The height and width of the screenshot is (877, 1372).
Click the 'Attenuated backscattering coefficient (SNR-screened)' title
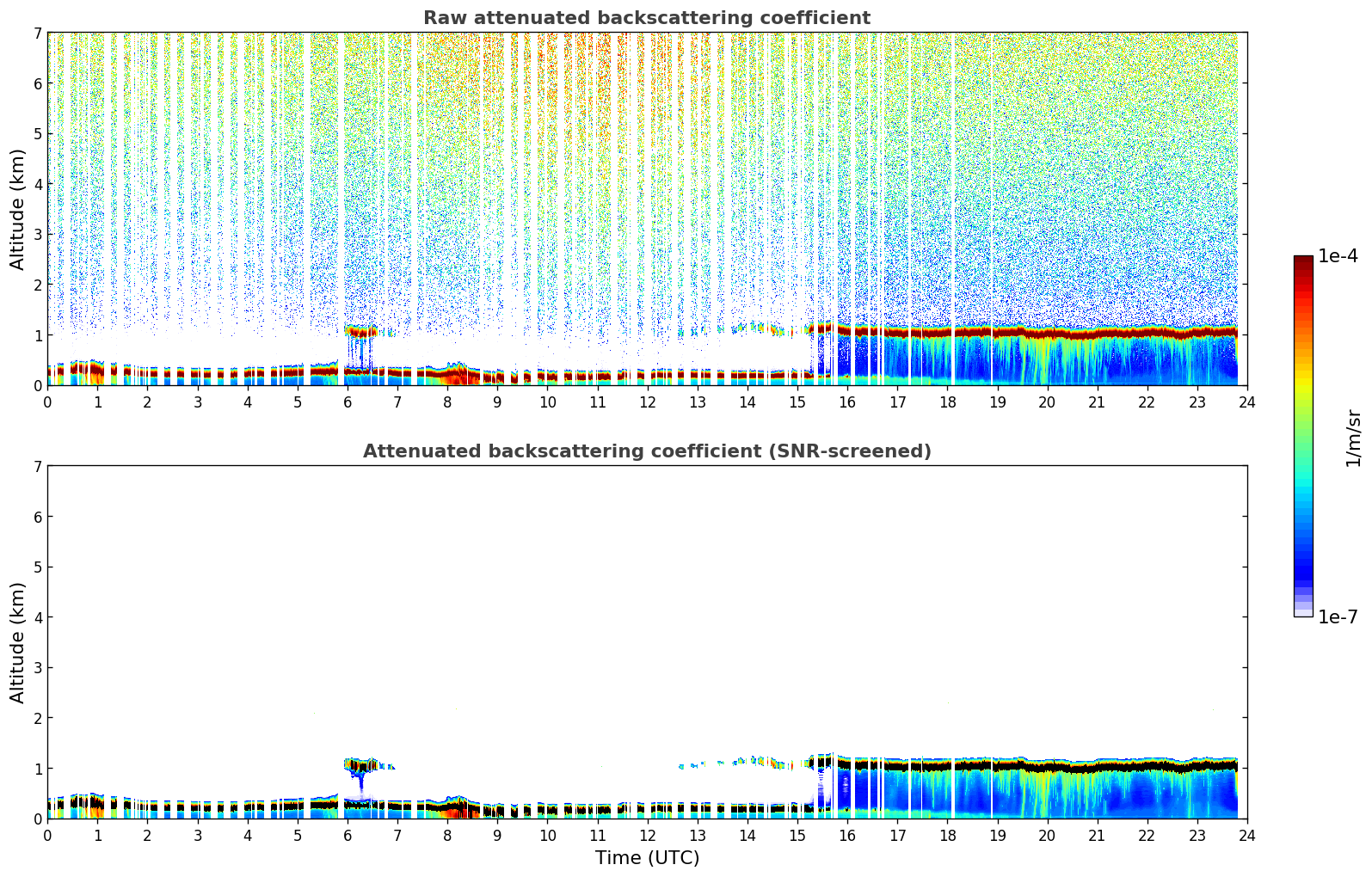[x=647, y=451]
